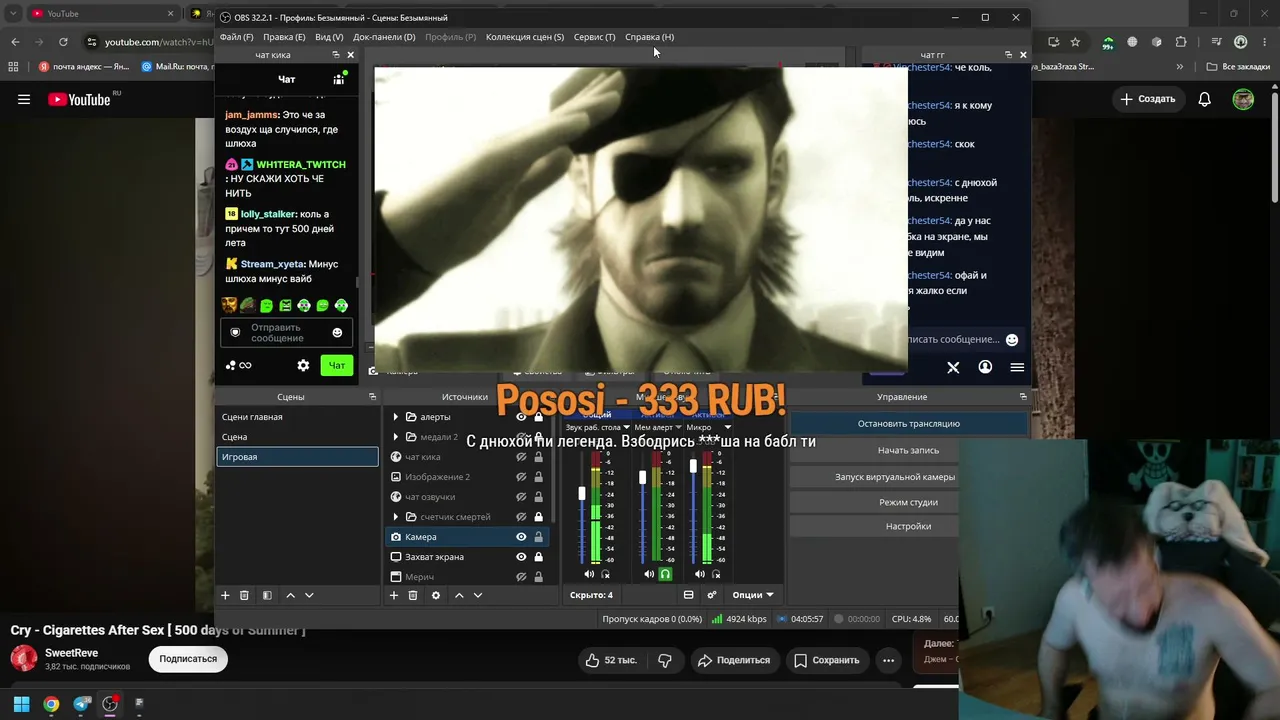Open Режим студии
This screenshot has height=720, width=1280.
tap(908, 502)
